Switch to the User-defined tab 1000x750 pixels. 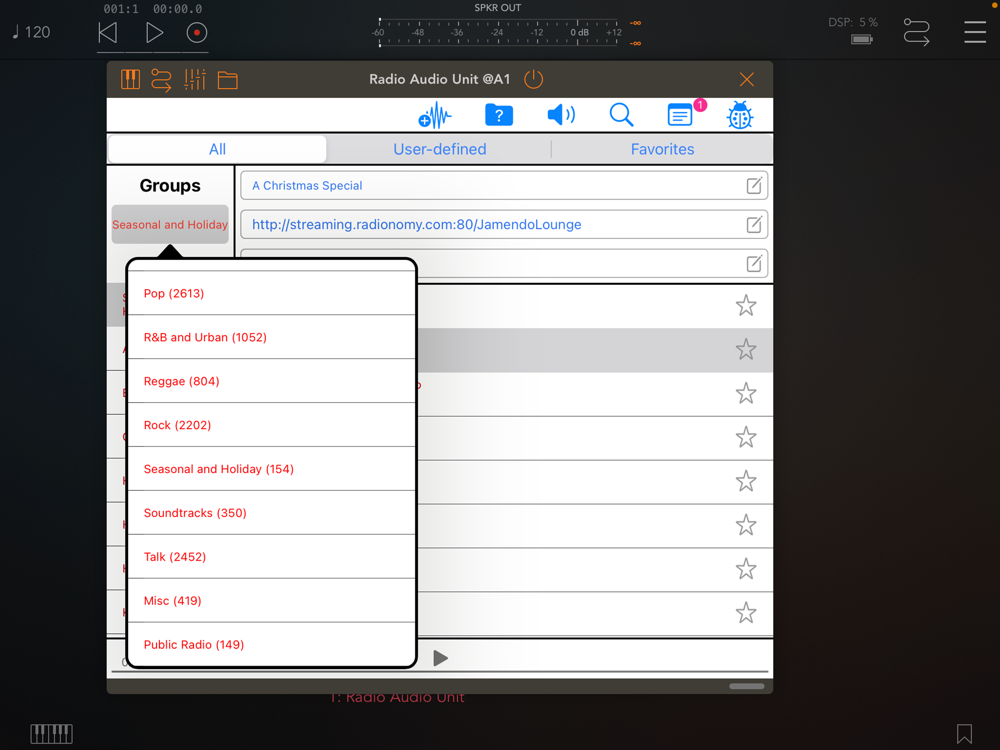439,149
